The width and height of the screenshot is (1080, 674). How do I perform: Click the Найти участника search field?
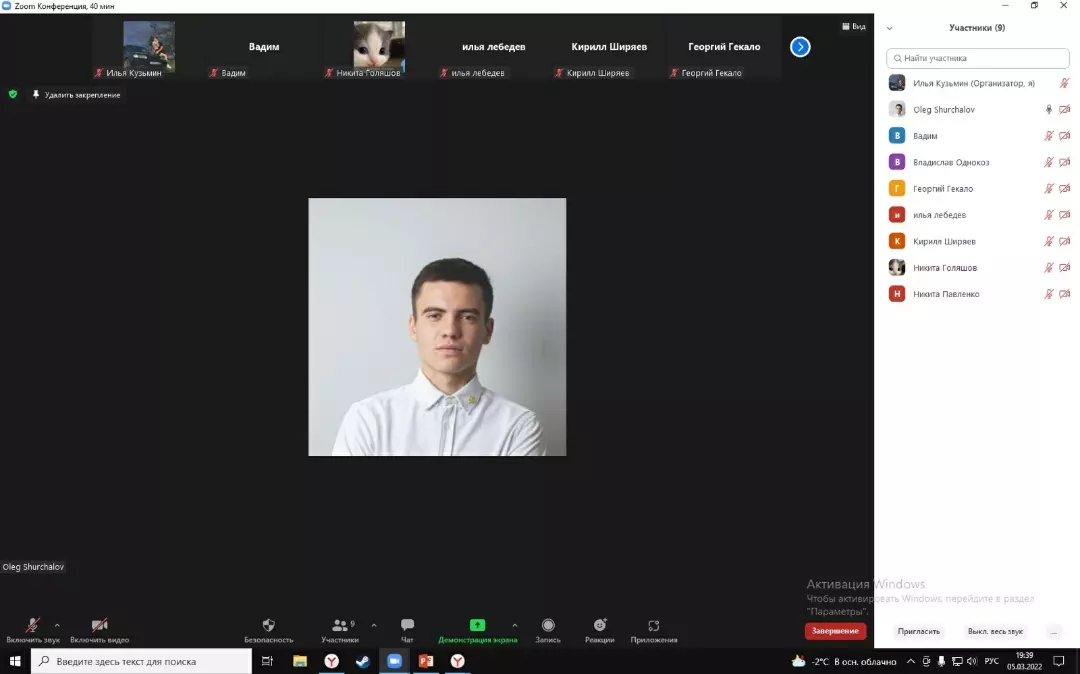coord(978,58)
